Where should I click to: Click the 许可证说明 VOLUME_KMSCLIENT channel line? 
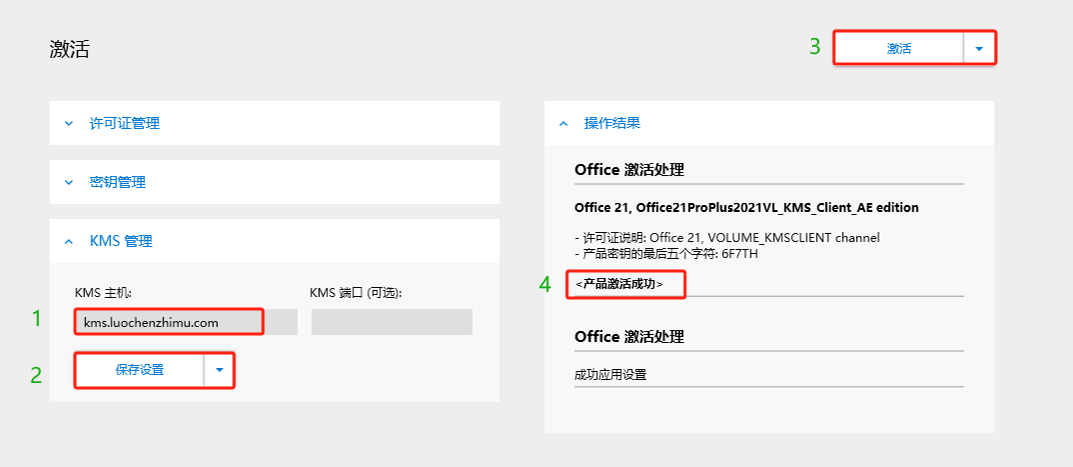pyautogui.click(x=727, y=238)
